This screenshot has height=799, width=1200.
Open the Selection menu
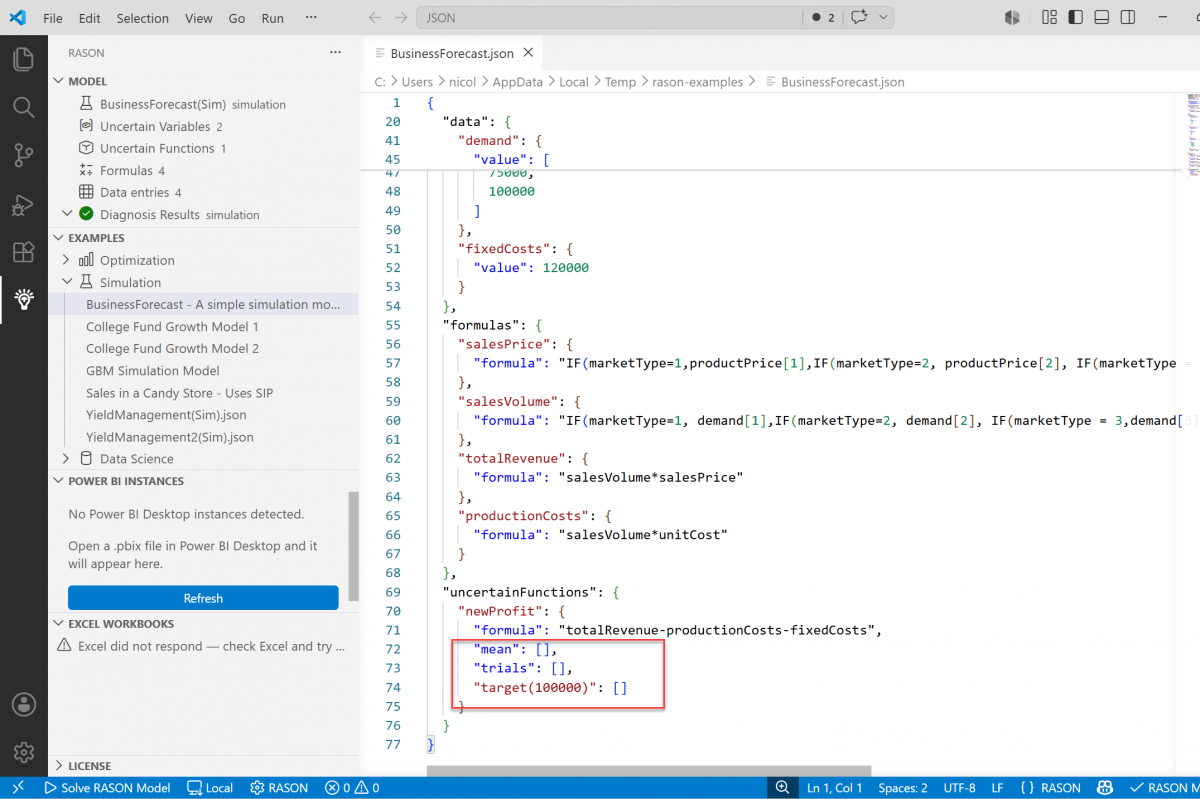[143, 18]
